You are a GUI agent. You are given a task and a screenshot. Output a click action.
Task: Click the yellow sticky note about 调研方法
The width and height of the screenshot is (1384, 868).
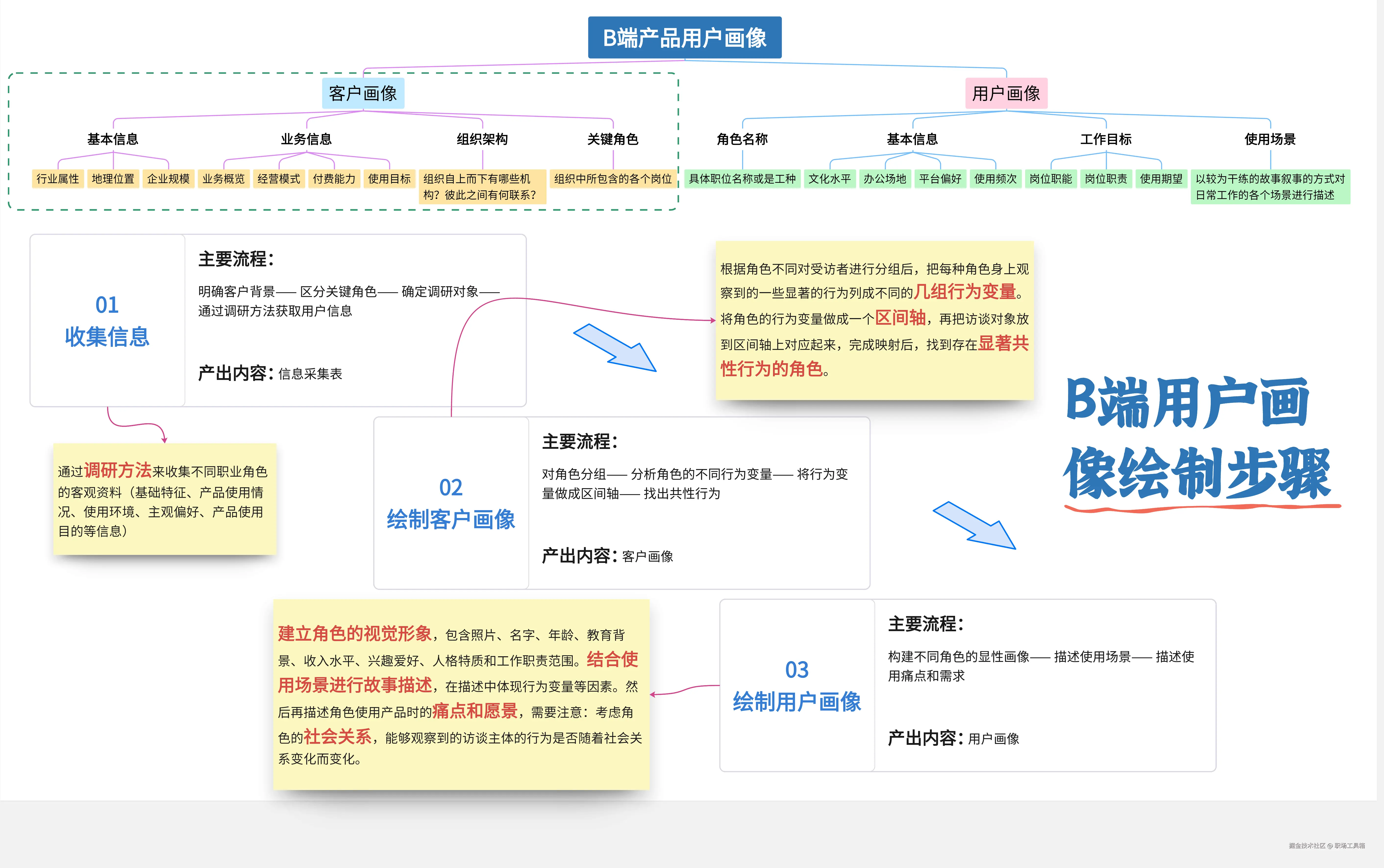click(164, 499)
